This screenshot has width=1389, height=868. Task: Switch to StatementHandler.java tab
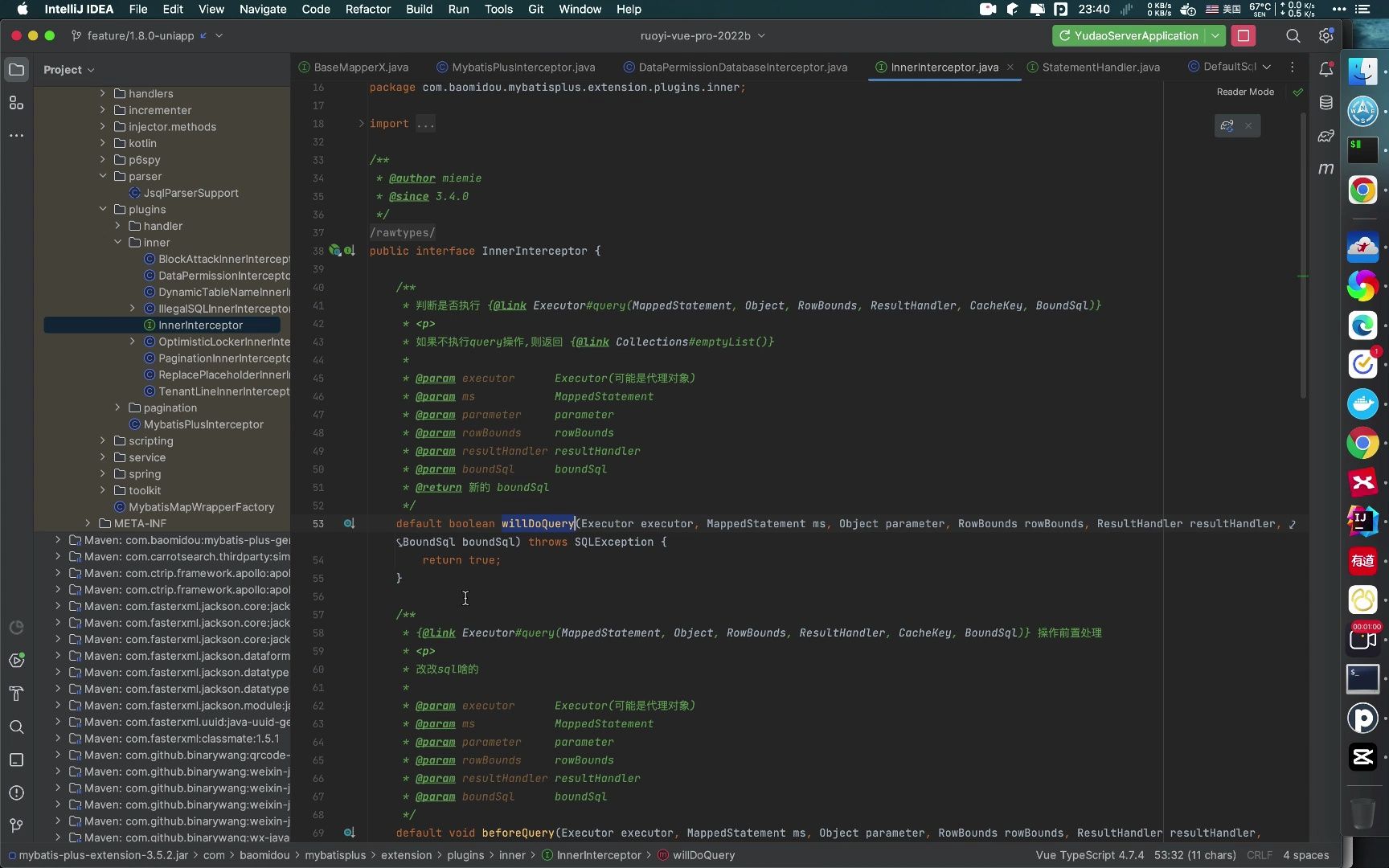pyautogui.click(x=1094, y=67)
